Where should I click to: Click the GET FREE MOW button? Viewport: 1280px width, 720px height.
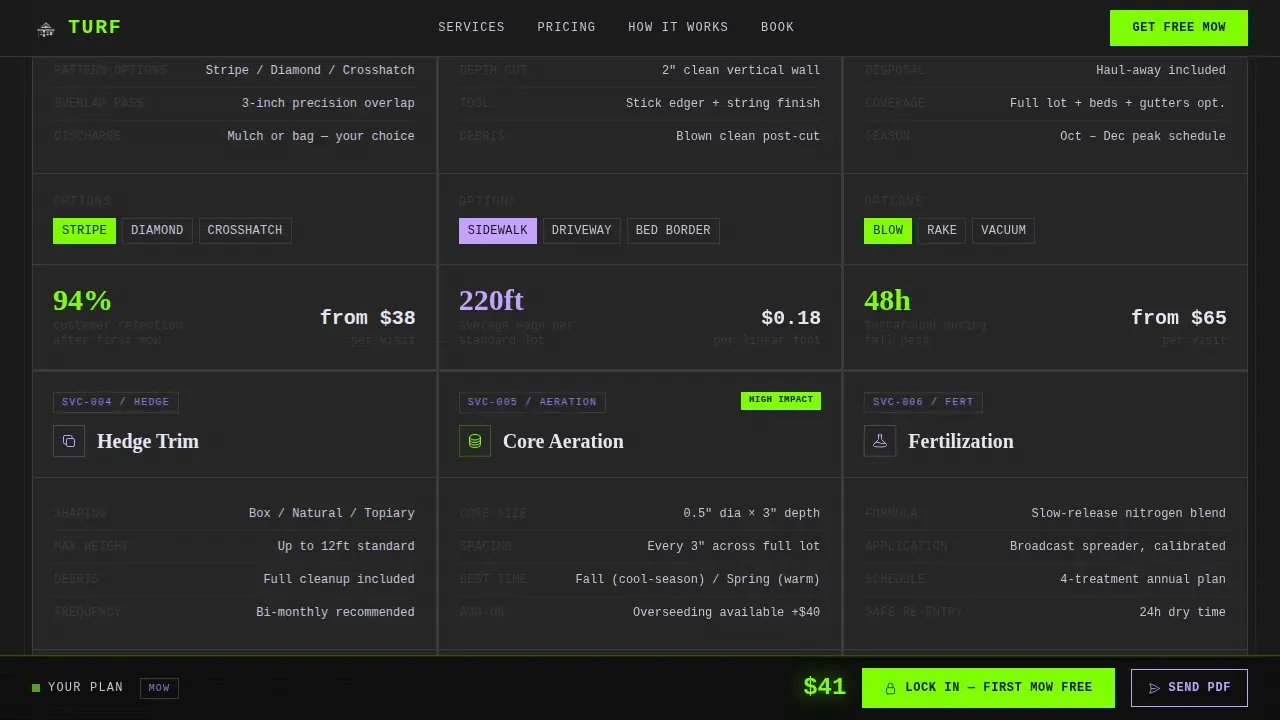coord(1179,28)
